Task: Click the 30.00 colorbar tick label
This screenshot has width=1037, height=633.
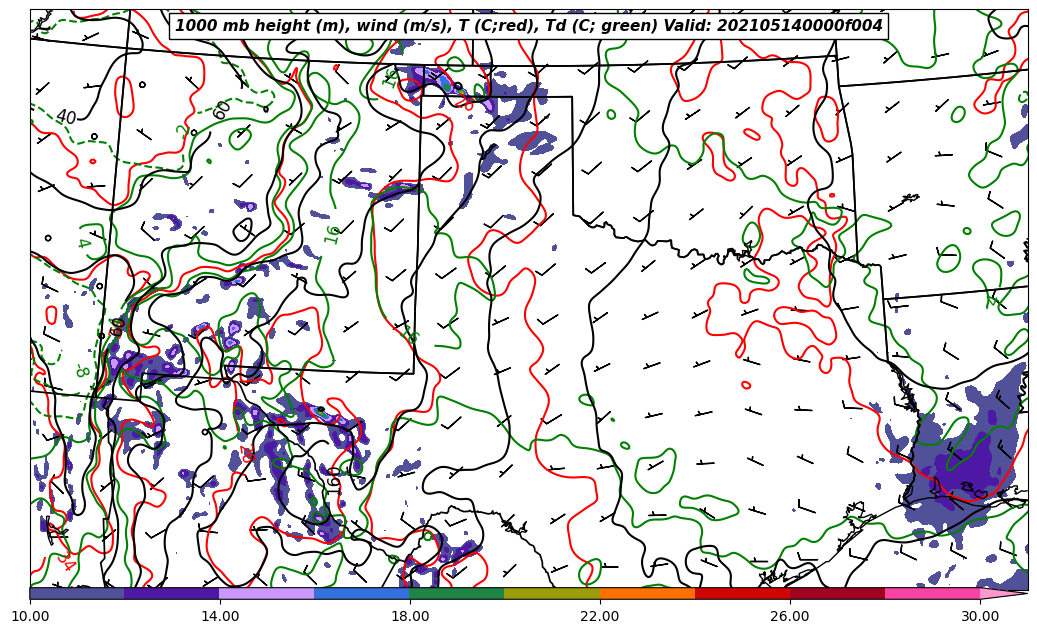Action: 980,616
